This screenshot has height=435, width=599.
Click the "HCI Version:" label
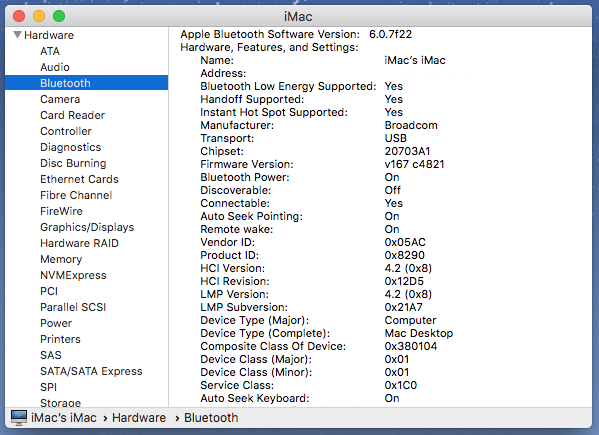click(x=232, y=268)
